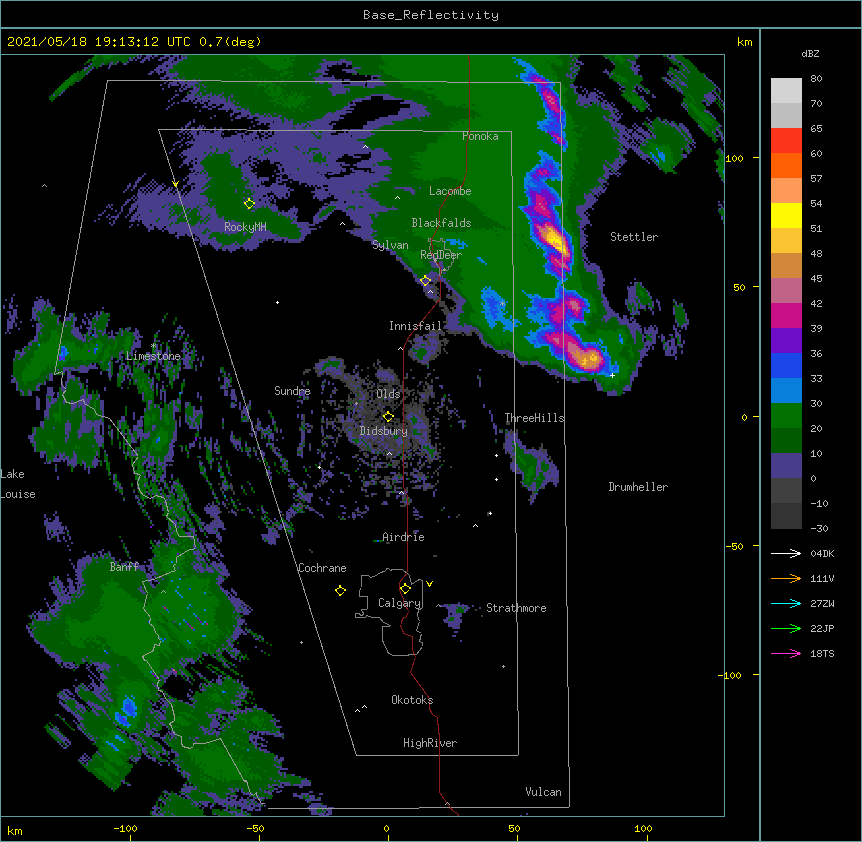Click the yellow diamond marker below RedDeer
Screen dimensions: 862x842
coord(425,281)
